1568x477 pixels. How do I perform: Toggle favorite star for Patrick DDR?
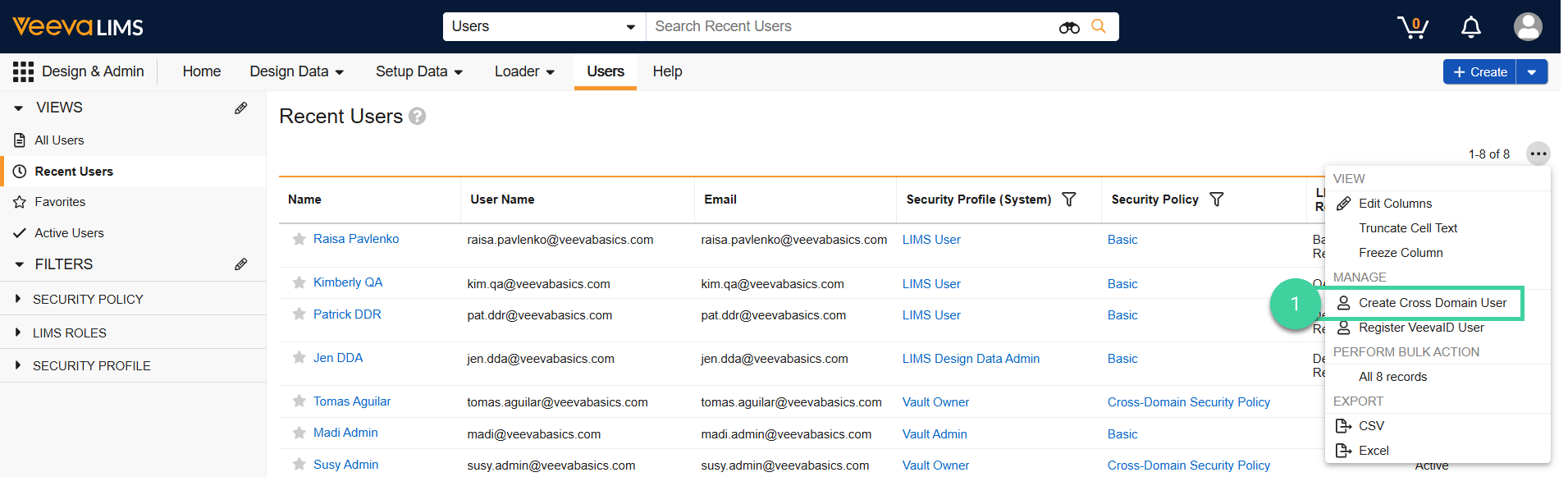299,314
